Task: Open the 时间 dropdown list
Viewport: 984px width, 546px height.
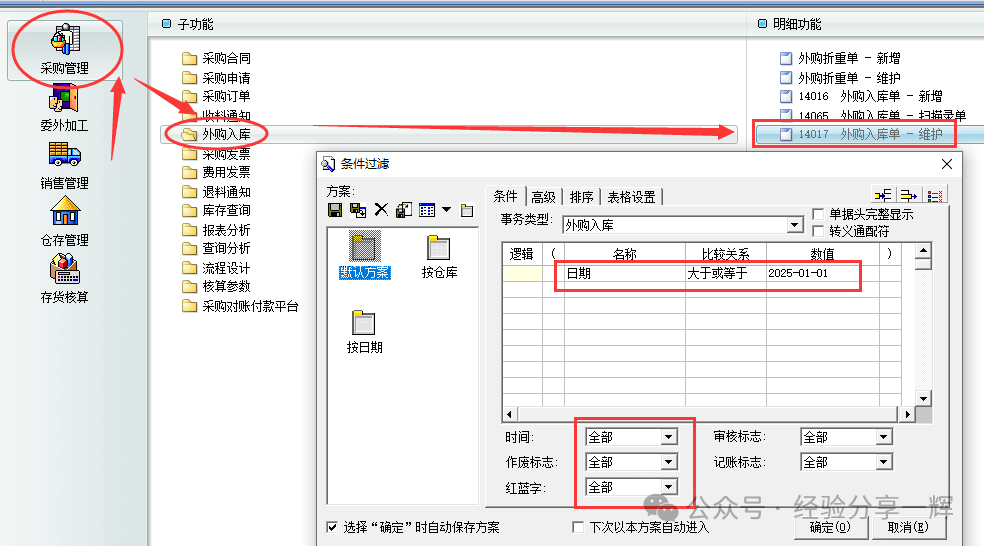Action: [669, 437]
